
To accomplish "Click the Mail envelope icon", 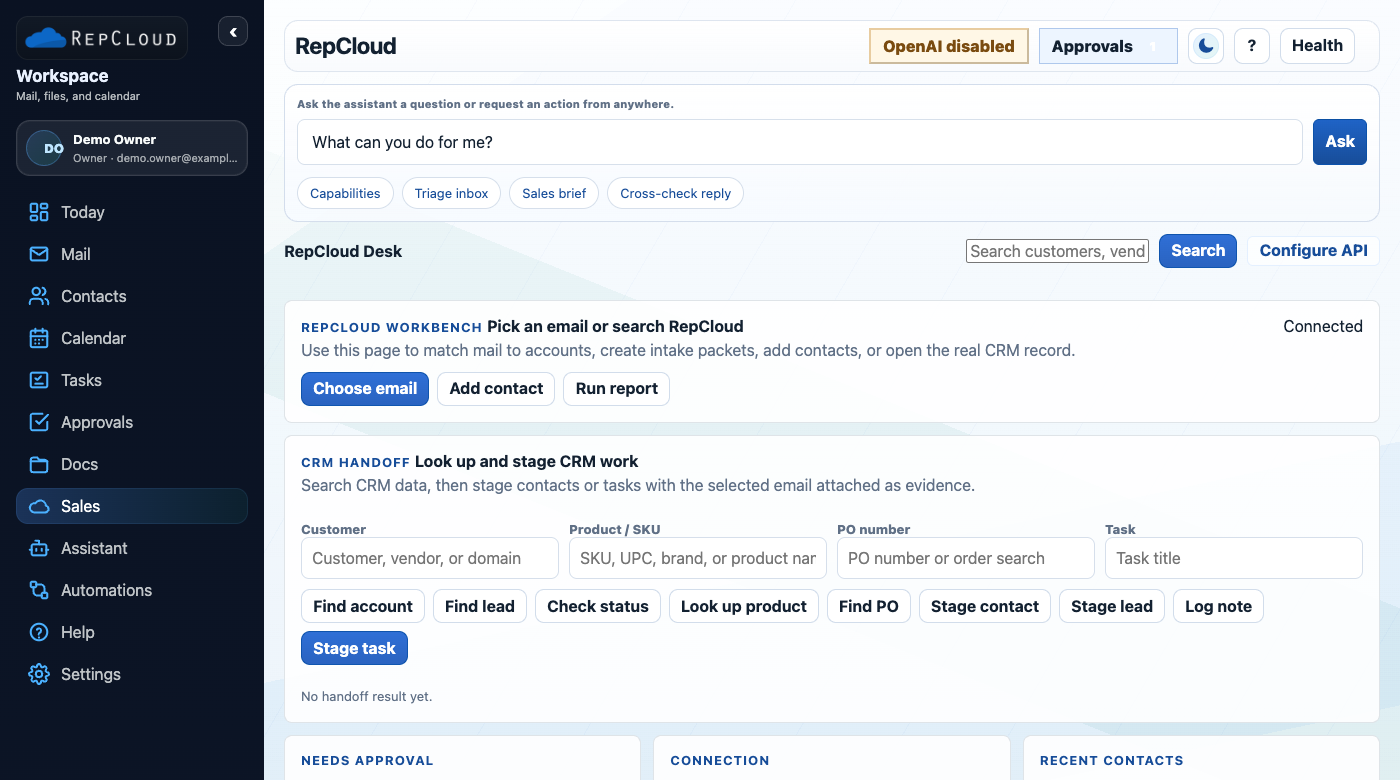I will [39, 254].
